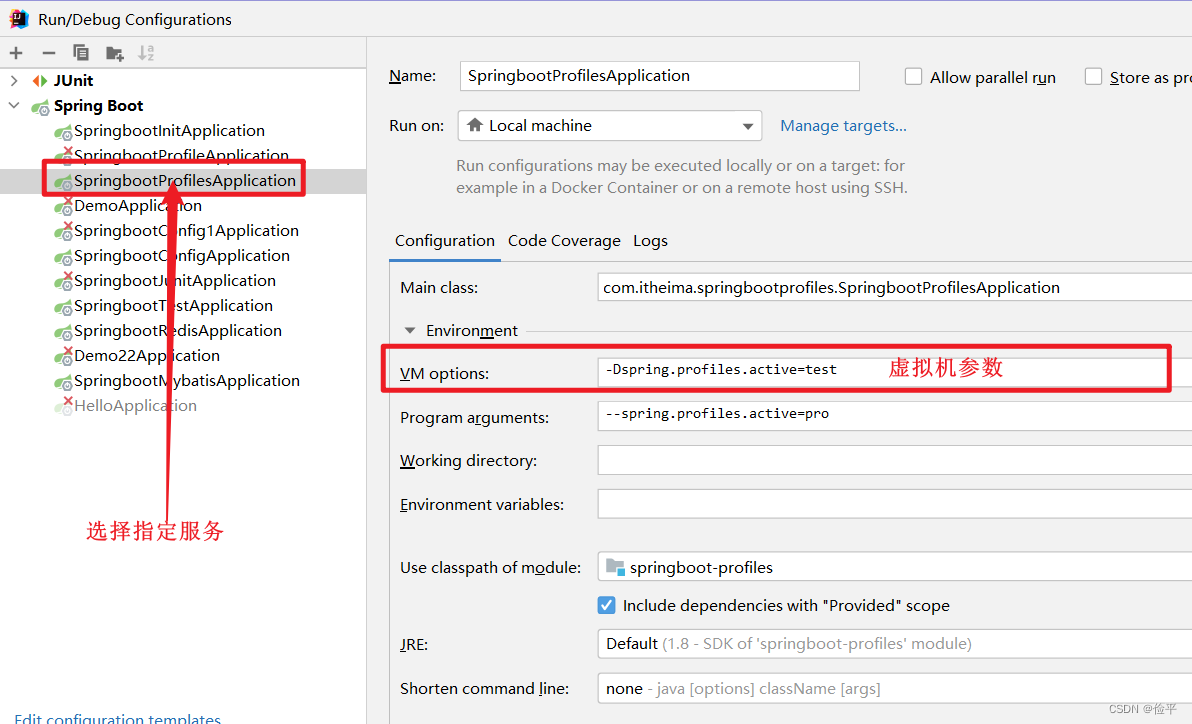Image resolution: width=1192 pixels, height=724 pixels.
Task: Select SpringbootConfigApplication configuration
Action: (x=182, y=256)
